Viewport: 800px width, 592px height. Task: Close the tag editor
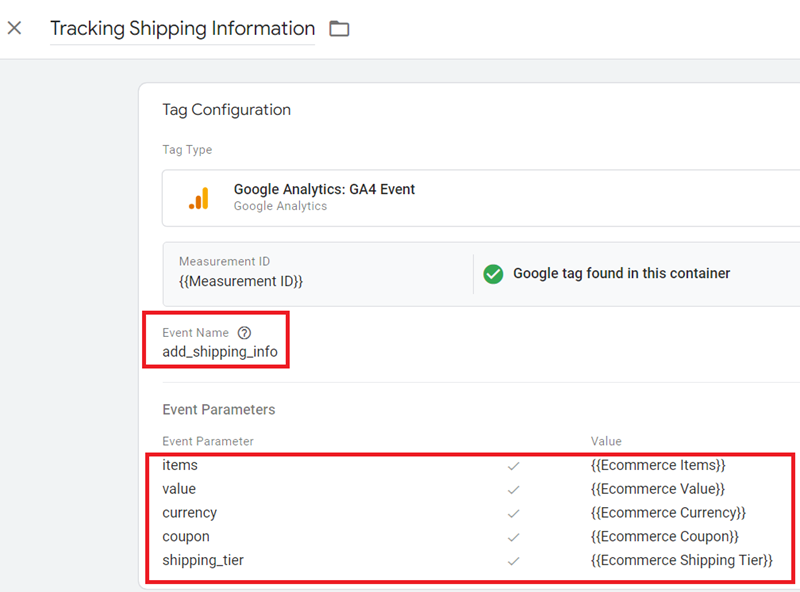pyautogui.click(x=14, y=28)
